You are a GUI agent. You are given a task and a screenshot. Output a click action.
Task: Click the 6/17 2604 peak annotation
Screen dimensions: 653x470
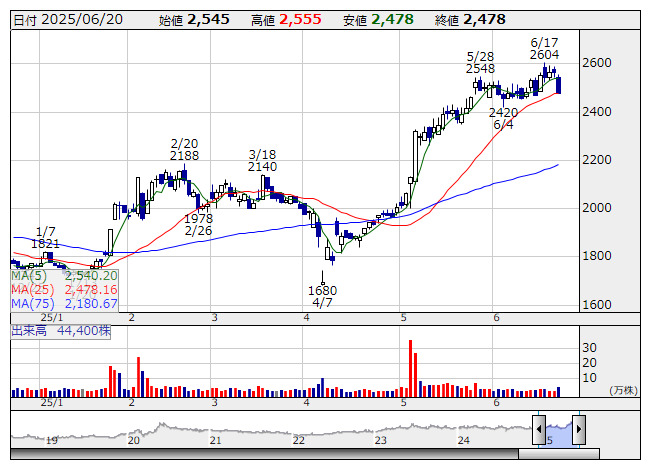pyautogui.click(x=544, y=49)
